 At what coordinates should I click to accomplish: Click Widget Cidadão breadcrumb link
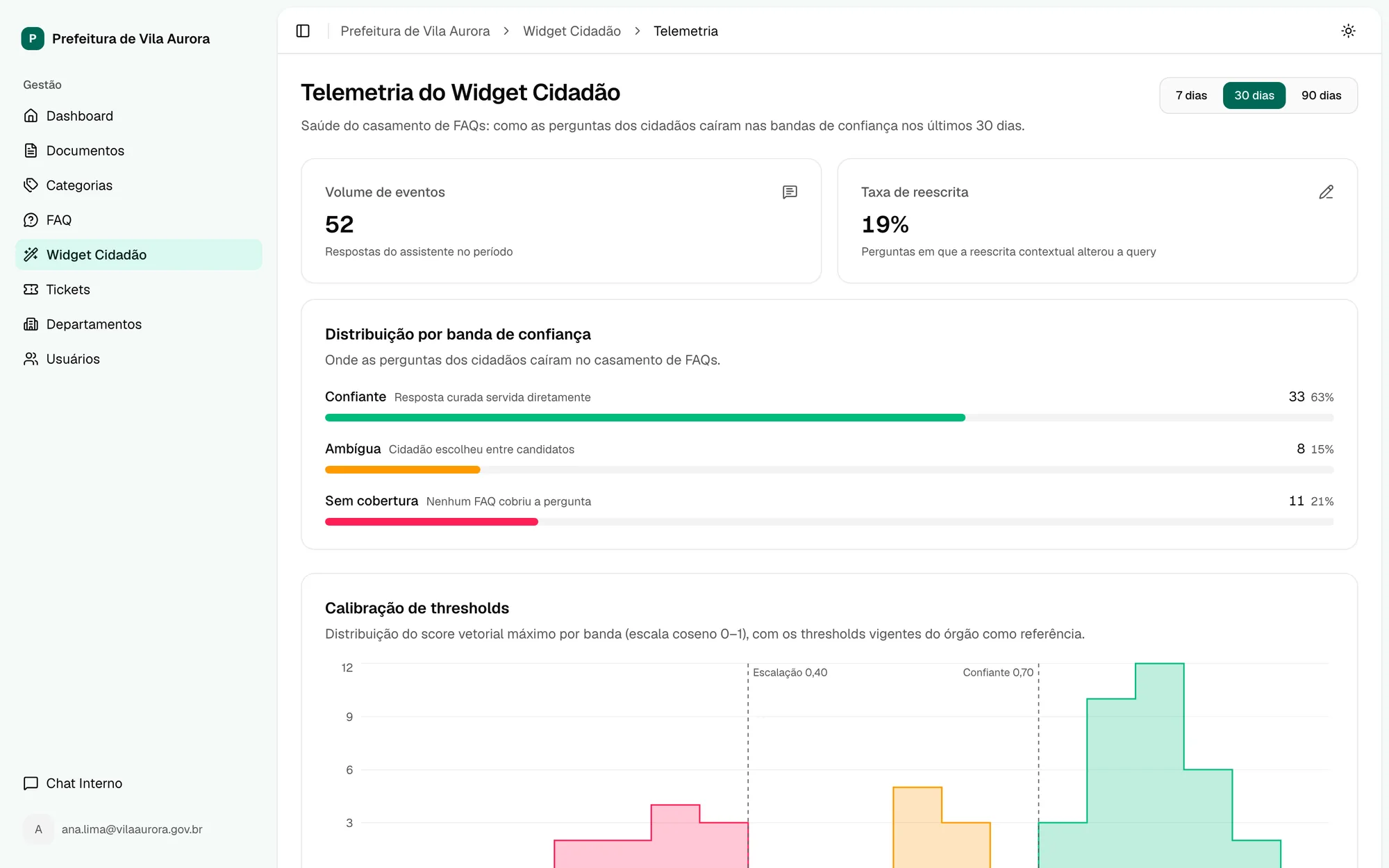coord(572,31)
